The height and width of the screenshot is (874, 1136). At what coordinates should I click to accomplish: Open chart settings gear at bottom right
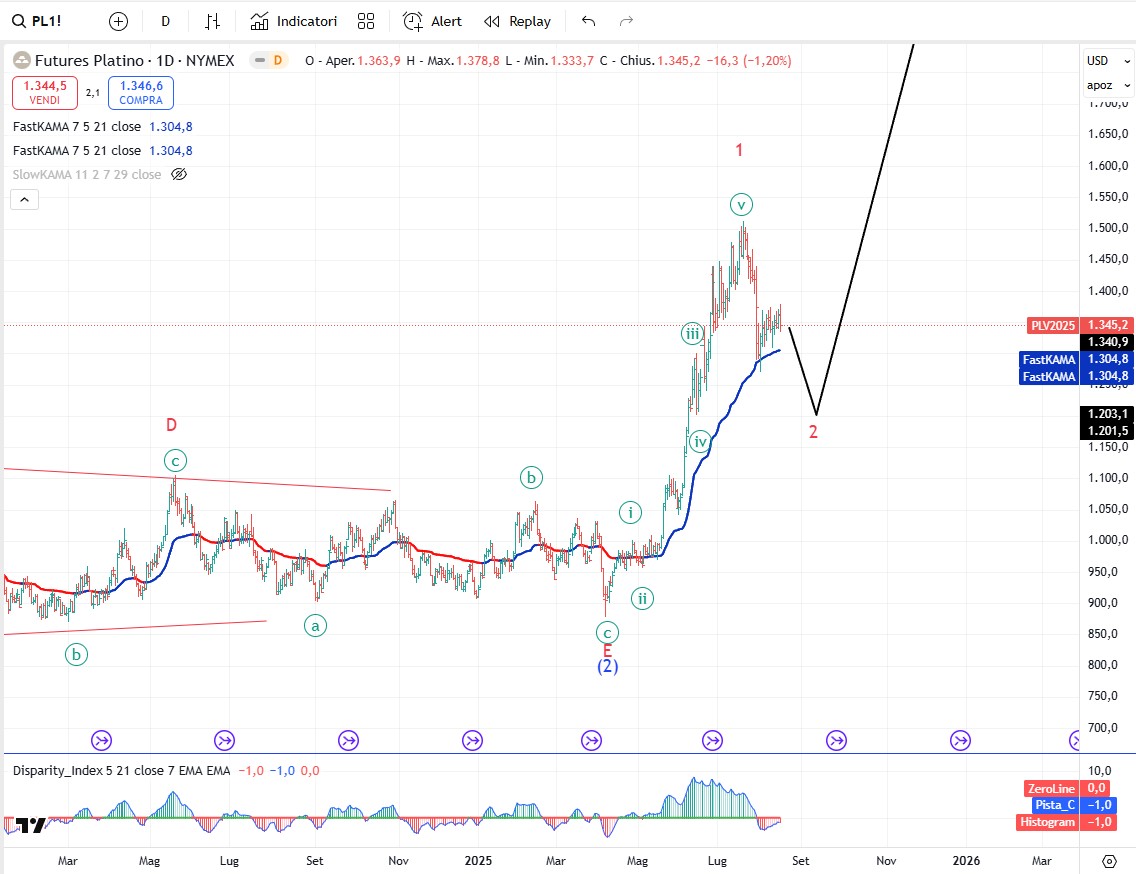1109,861
